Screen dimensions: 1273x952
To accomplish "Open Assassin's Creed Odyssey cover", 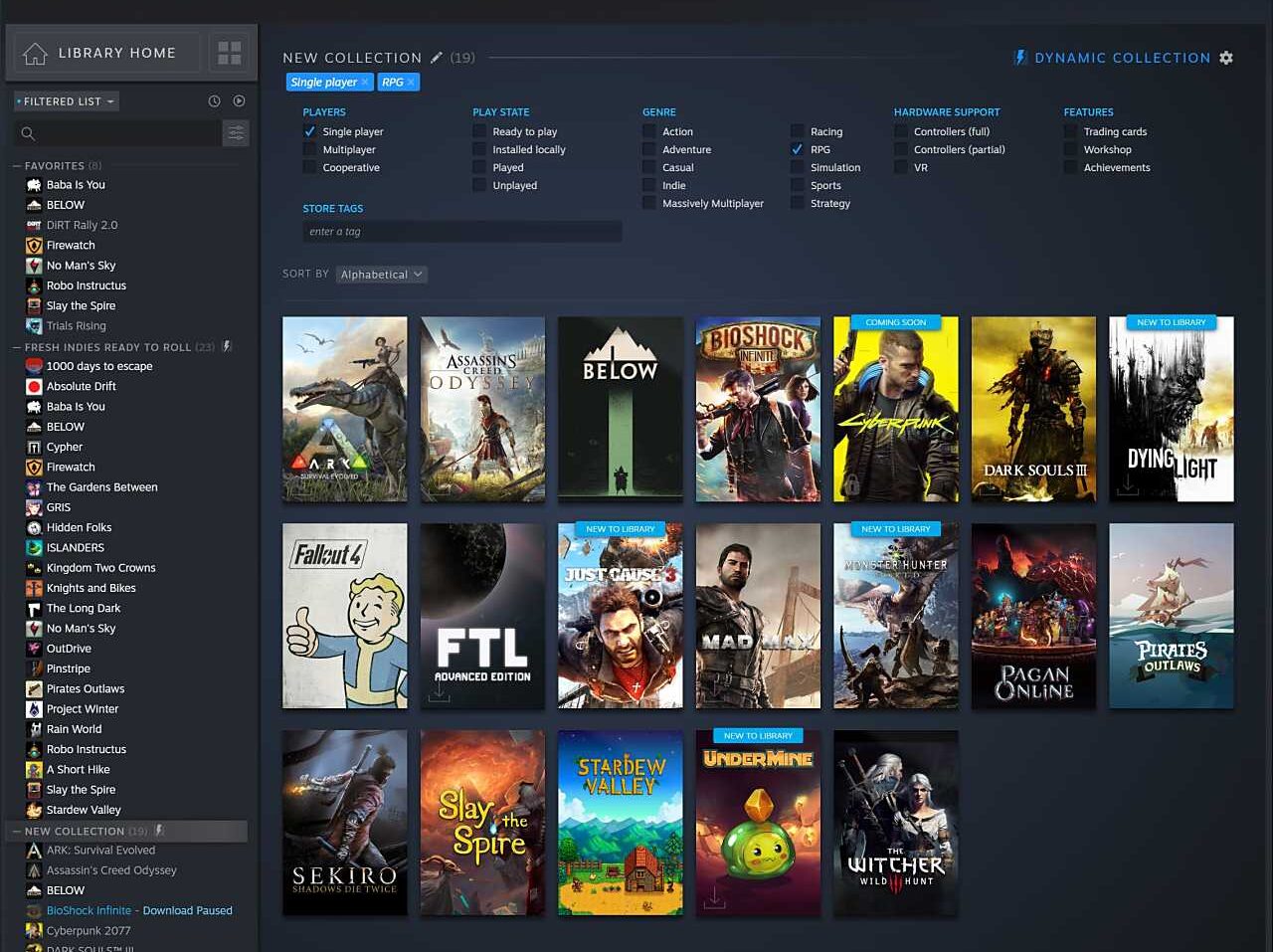I will pos(482,409).
